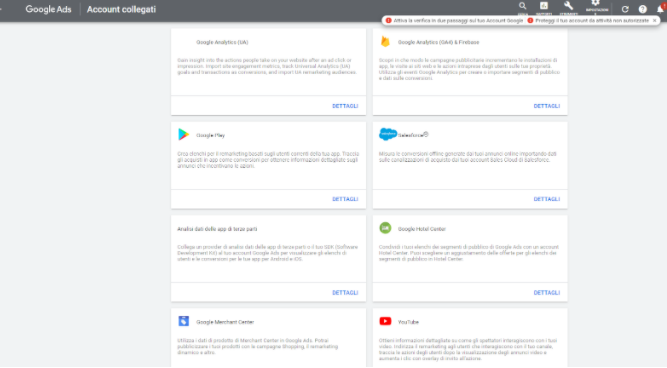Click the Salesforce cloud logo
Viewport: 667px width, 368px height.
tap(388, 134)
